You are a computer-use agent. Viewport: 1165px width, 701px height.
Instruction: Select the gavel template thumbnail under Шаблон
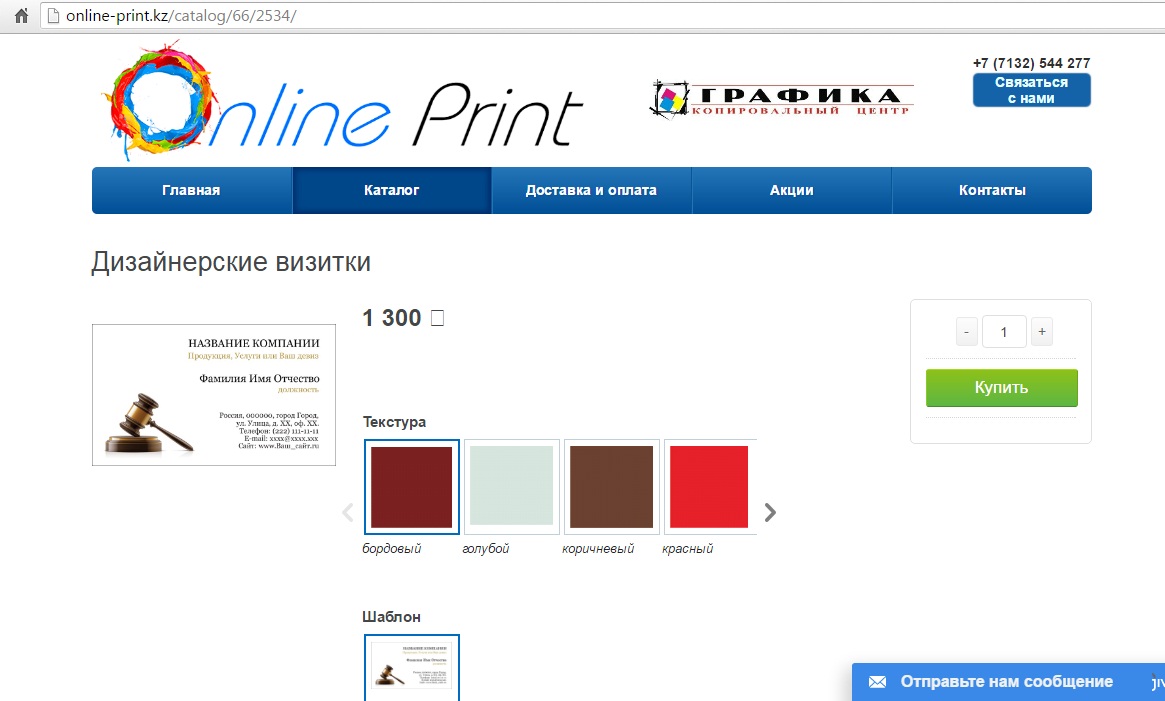412,667
